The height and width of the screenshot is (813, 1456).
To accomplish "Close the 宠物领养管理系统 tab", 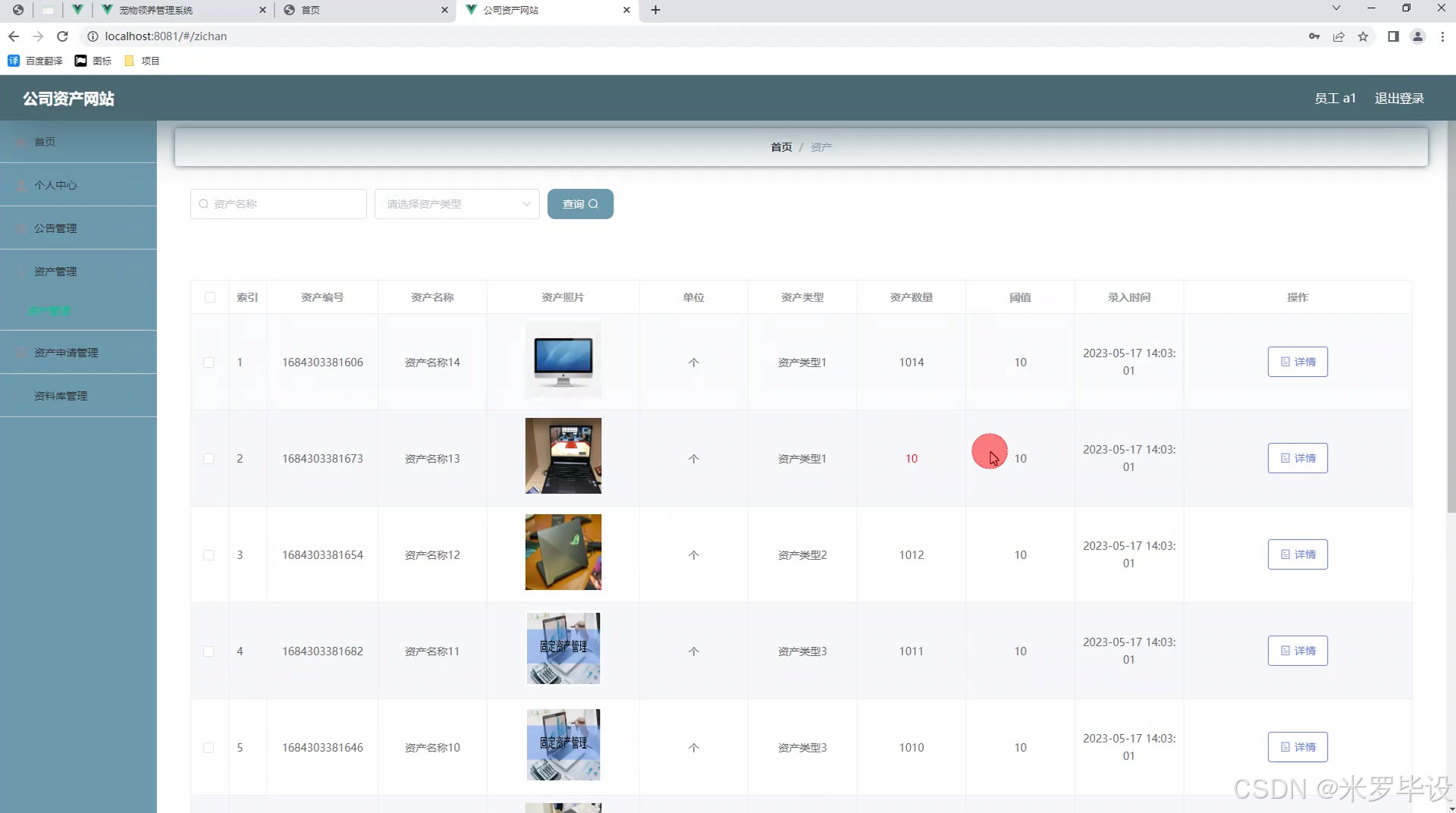I will [x=262, y=10].
